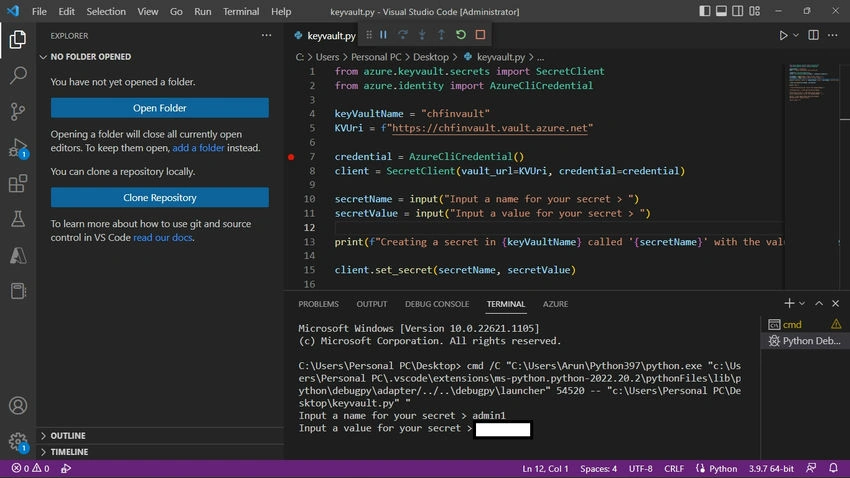Screen dimensions: 850x478
Task: Restart the debug session
Action: click(x=461, y=35)
